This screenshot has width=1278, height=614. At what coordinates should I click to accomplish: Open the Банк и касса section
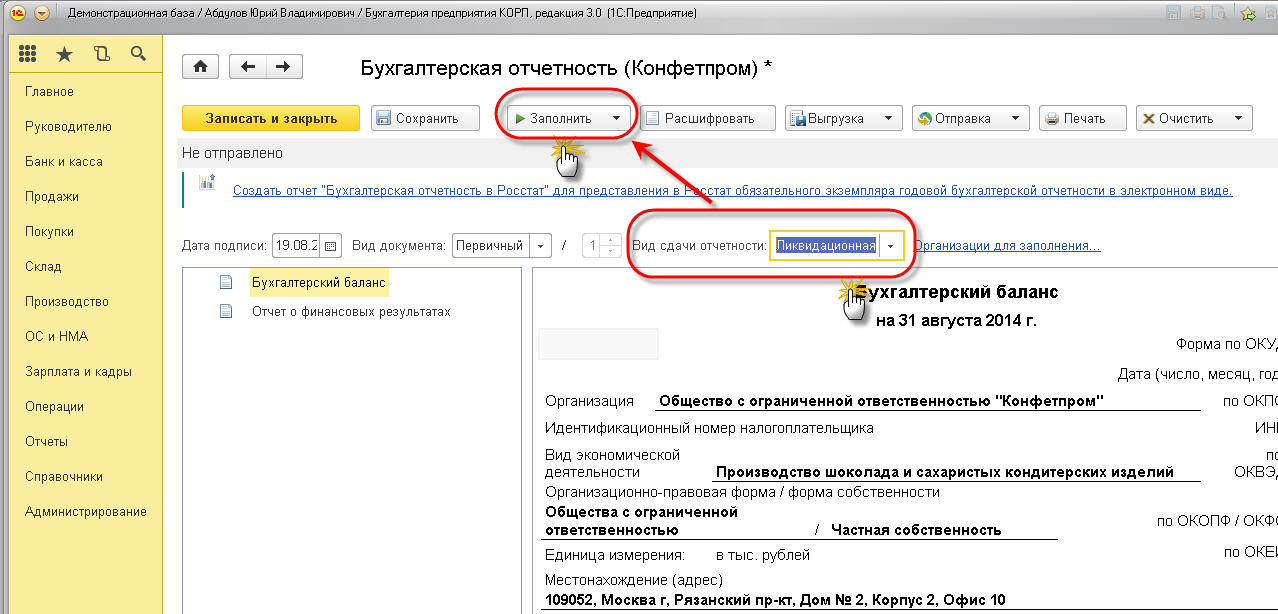coord(64,161)
